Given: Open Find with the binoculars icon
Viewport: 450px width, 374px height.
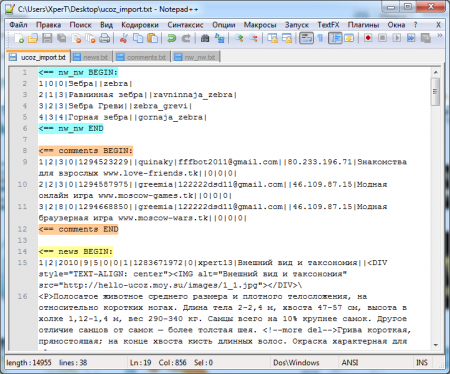Looking at the screenshot, I should click(205, 38).
